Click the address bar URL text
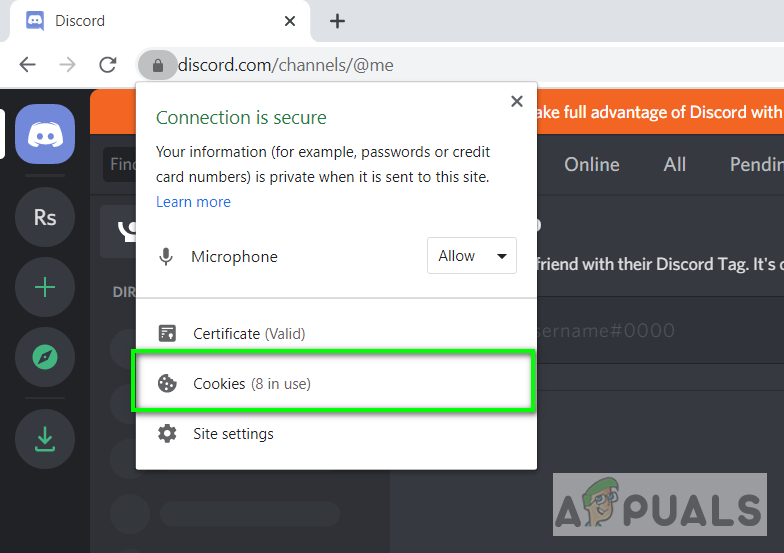 point(286,65)
